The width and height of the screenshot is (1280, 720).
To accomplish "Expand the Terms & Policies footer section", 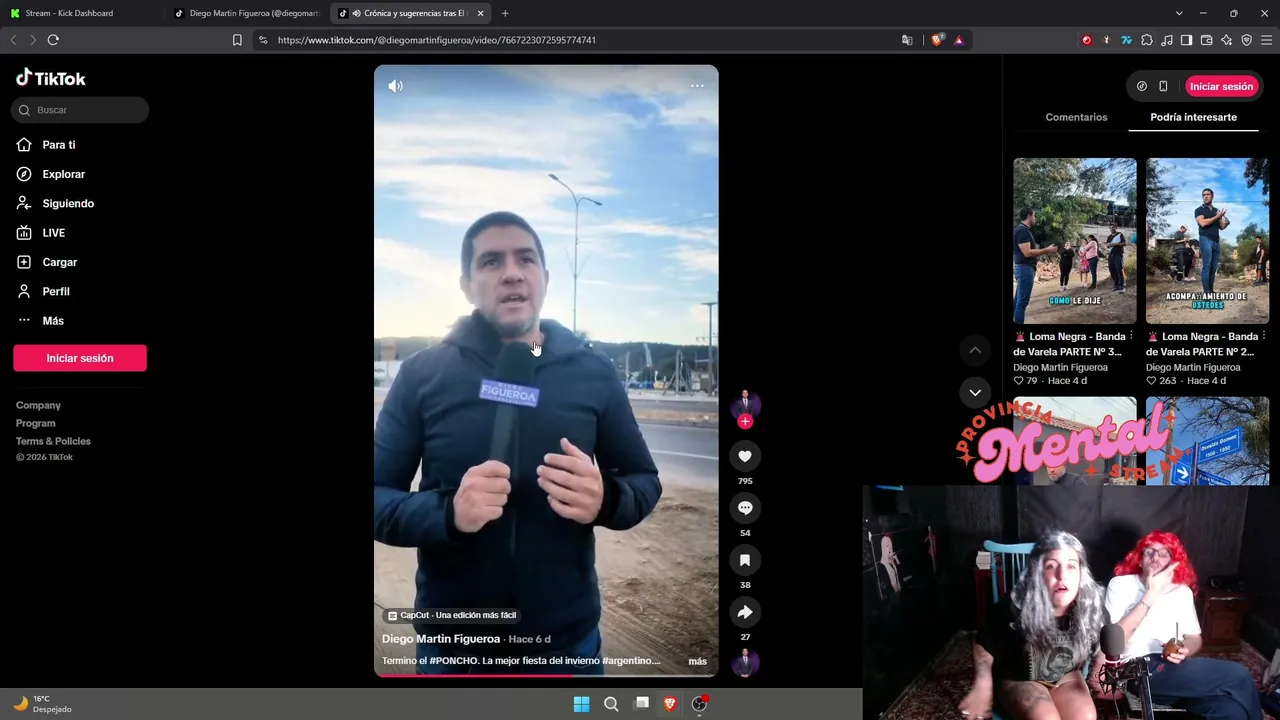I will (53, 441).
